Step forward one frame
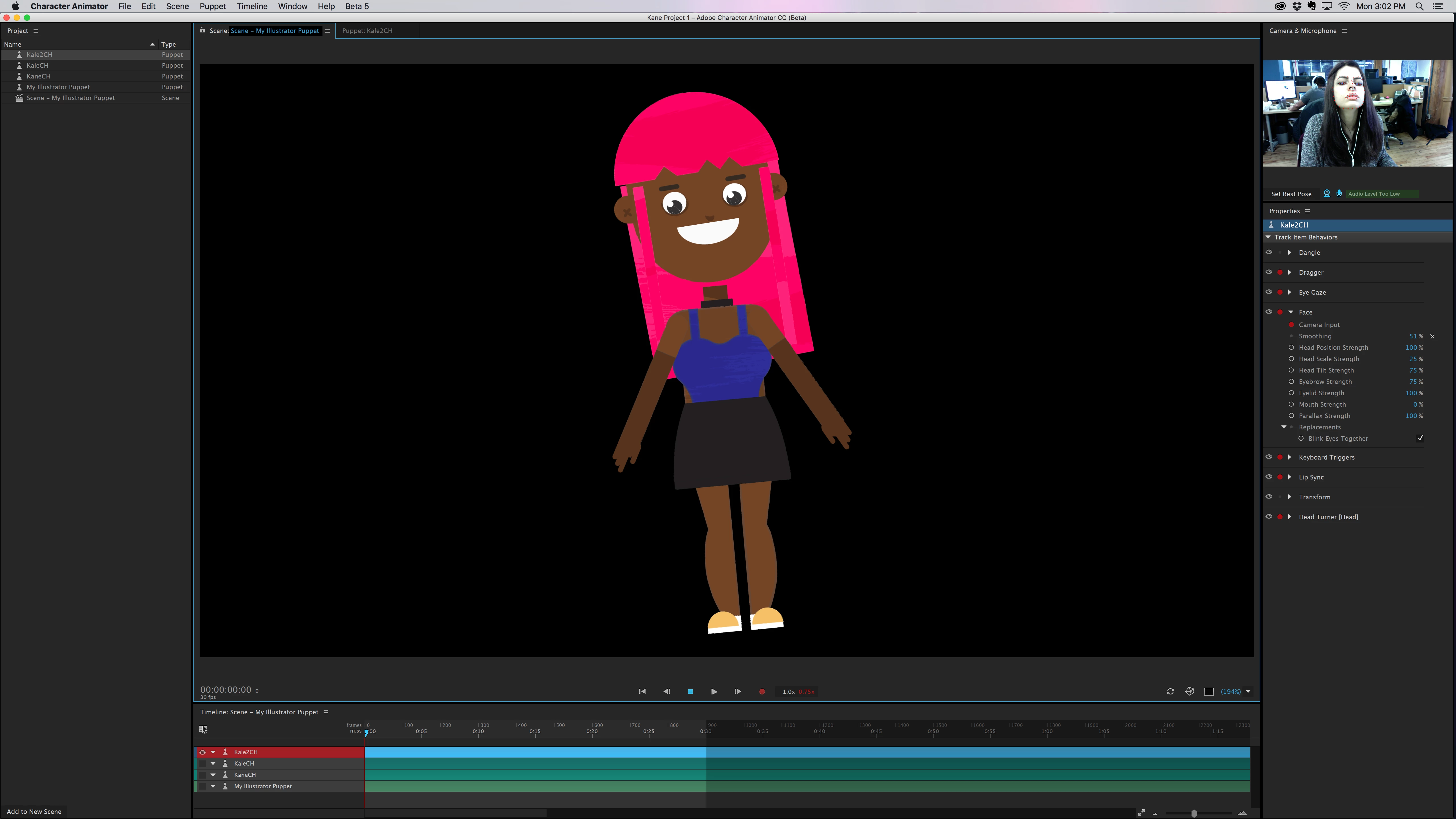 (x=738, y=691)
